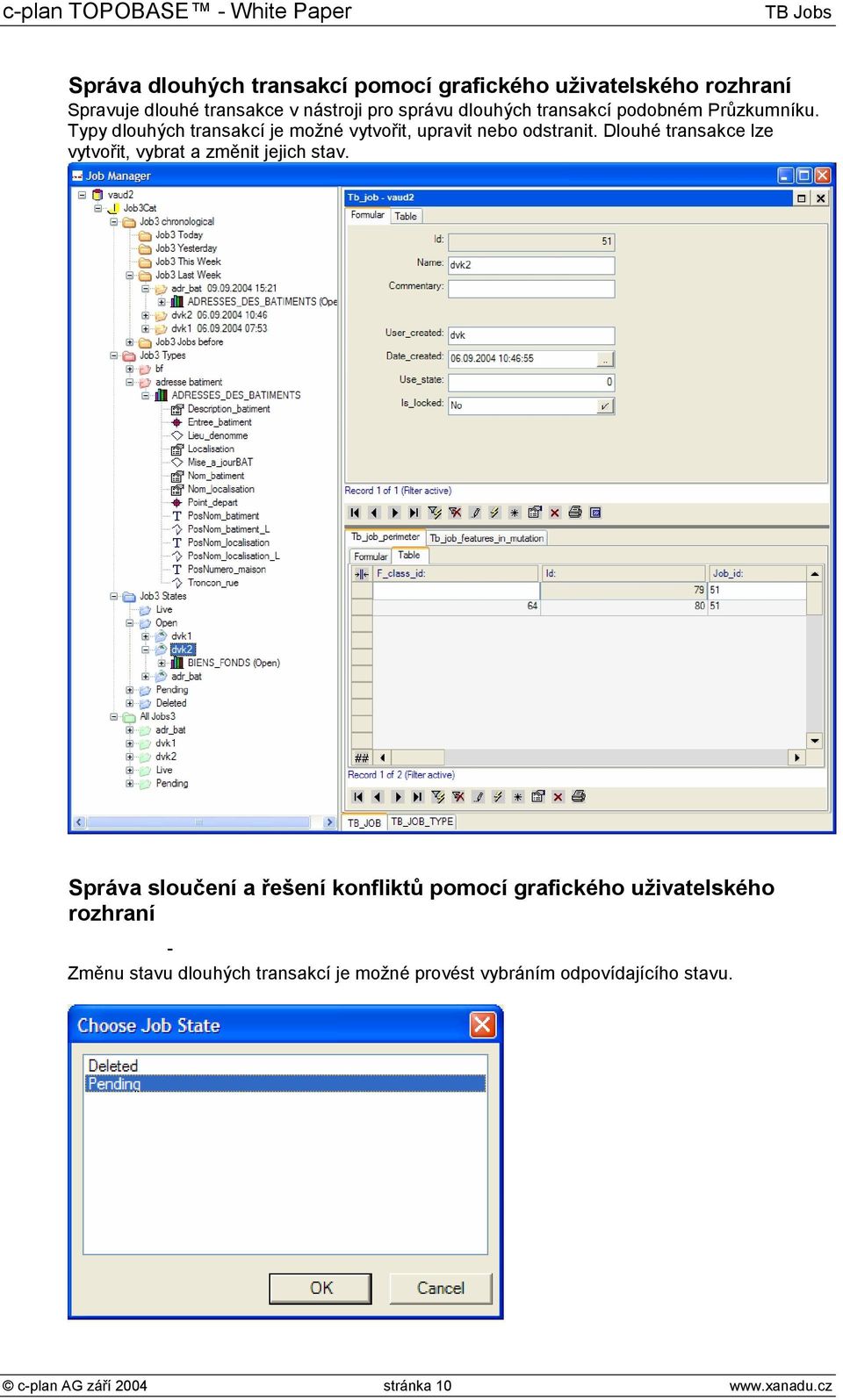Screen dimensions: 843x1400
Task: Go to first record in Tb_job toolbar
Action: point(355,513)
